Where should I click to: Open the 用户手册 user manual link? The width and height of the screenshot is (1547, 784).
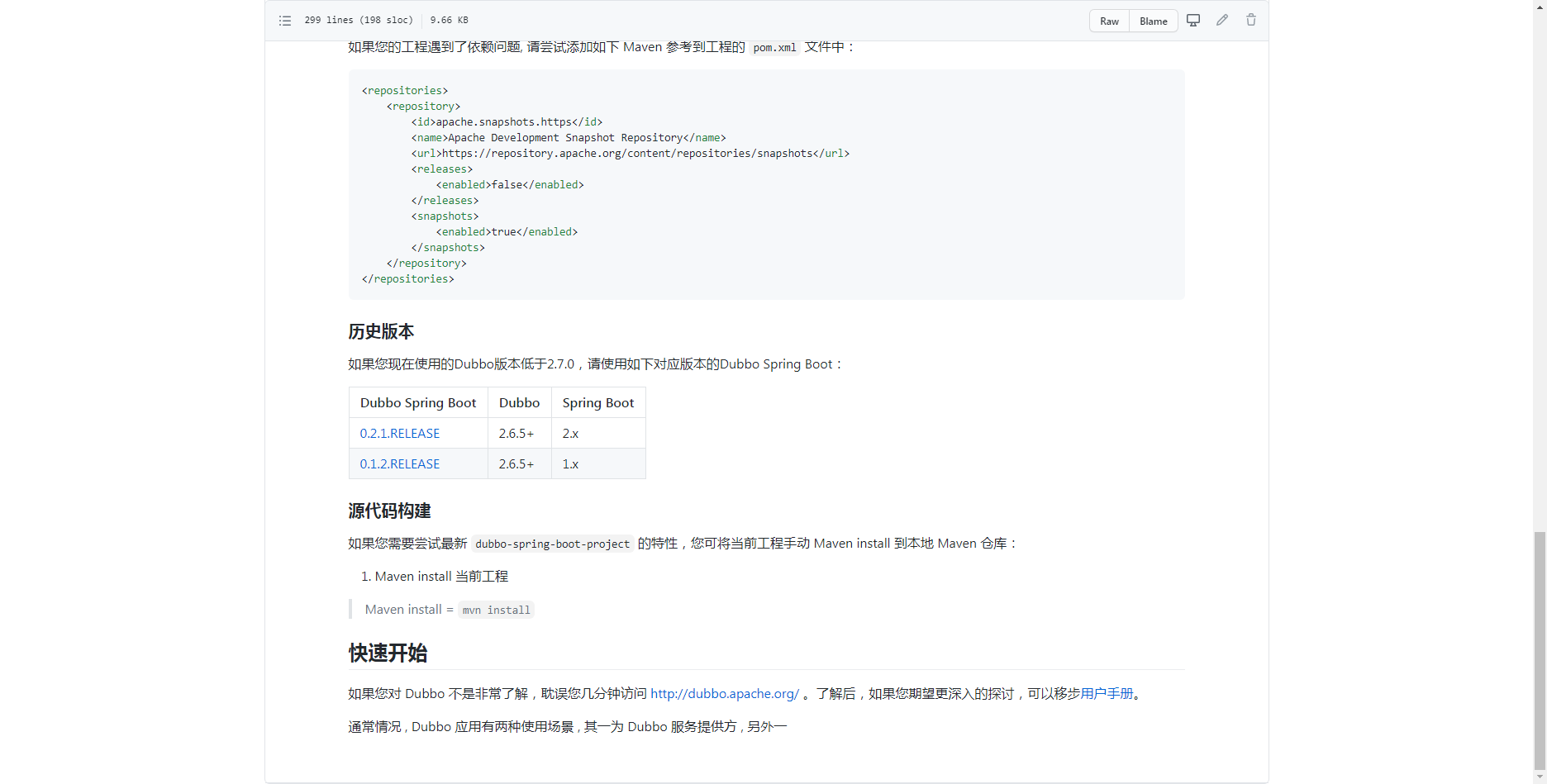1107,693
